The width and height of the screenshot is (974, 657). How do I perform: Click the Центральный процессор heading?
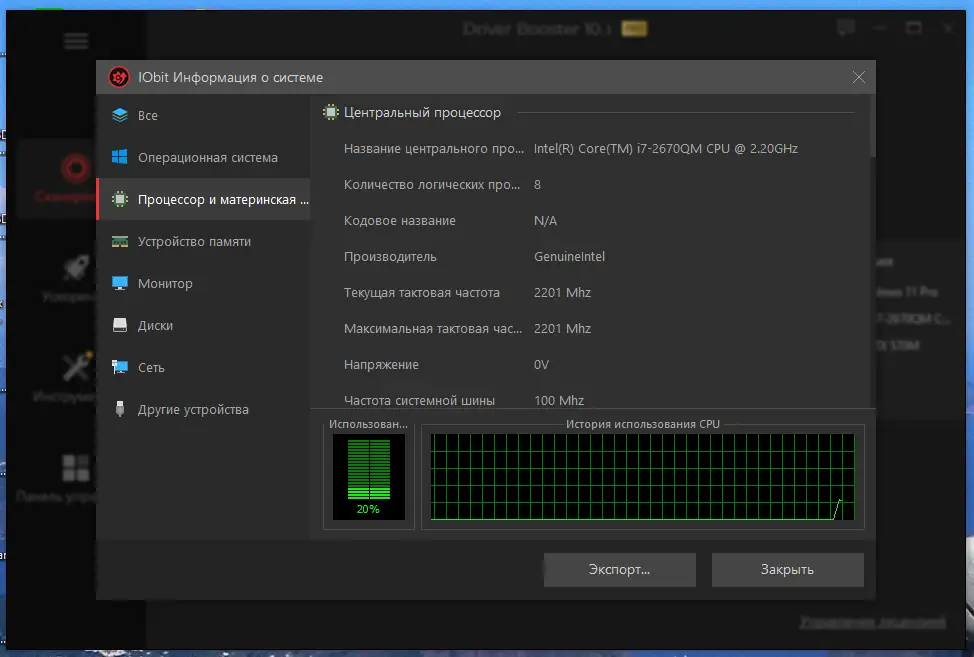click(x=422, y=112)
